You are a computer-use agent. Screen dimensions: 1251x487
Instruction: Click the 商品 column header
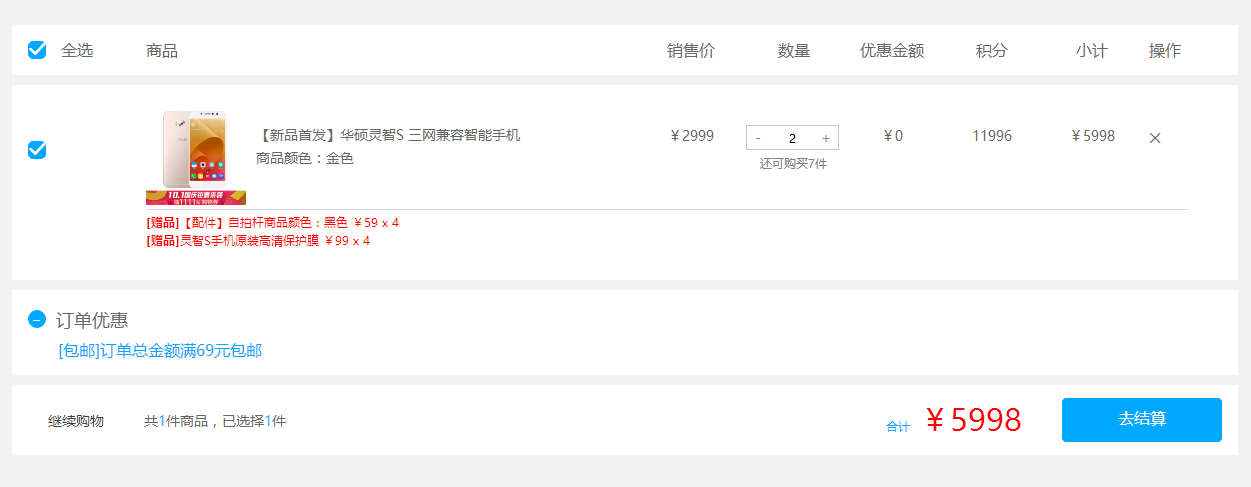[x=162, y=50]
